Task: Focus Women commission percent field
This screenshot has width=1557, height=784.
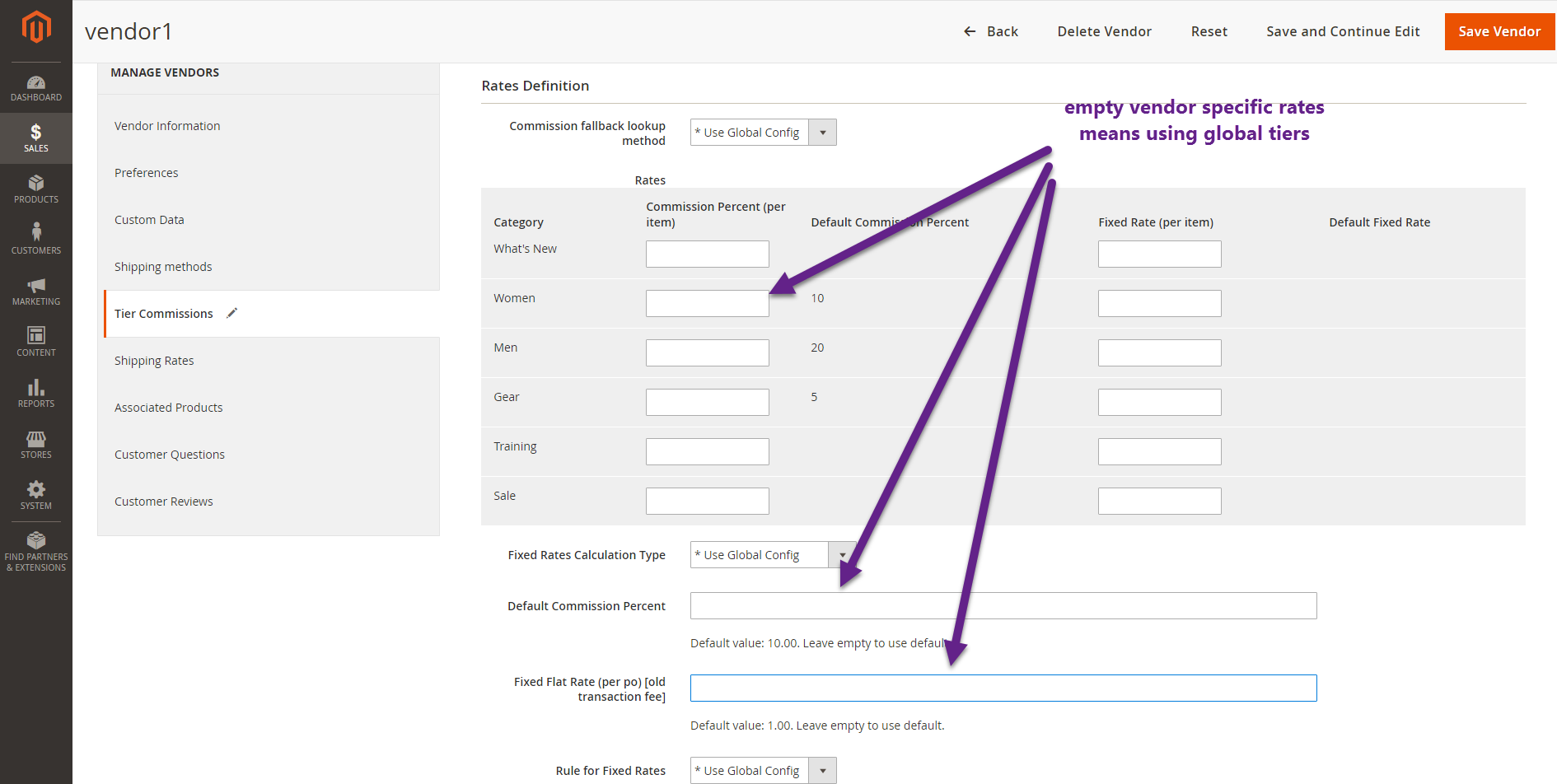Action: tap(707, 303)
